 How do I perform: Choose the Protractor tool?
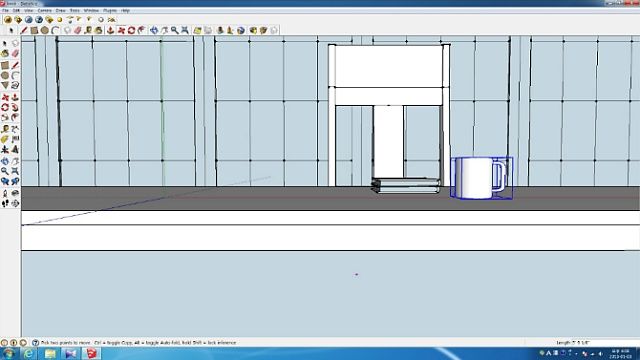click(x=5, y=139)
